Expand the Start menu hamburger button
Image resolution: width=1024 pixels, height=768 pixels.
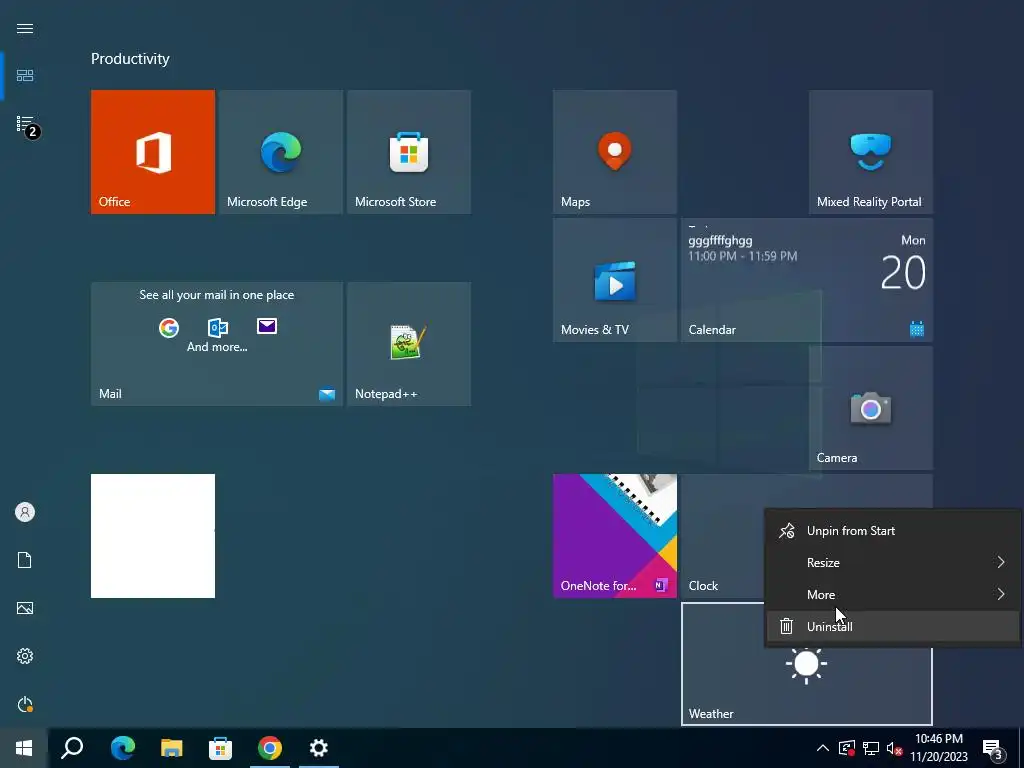point(25,28)
